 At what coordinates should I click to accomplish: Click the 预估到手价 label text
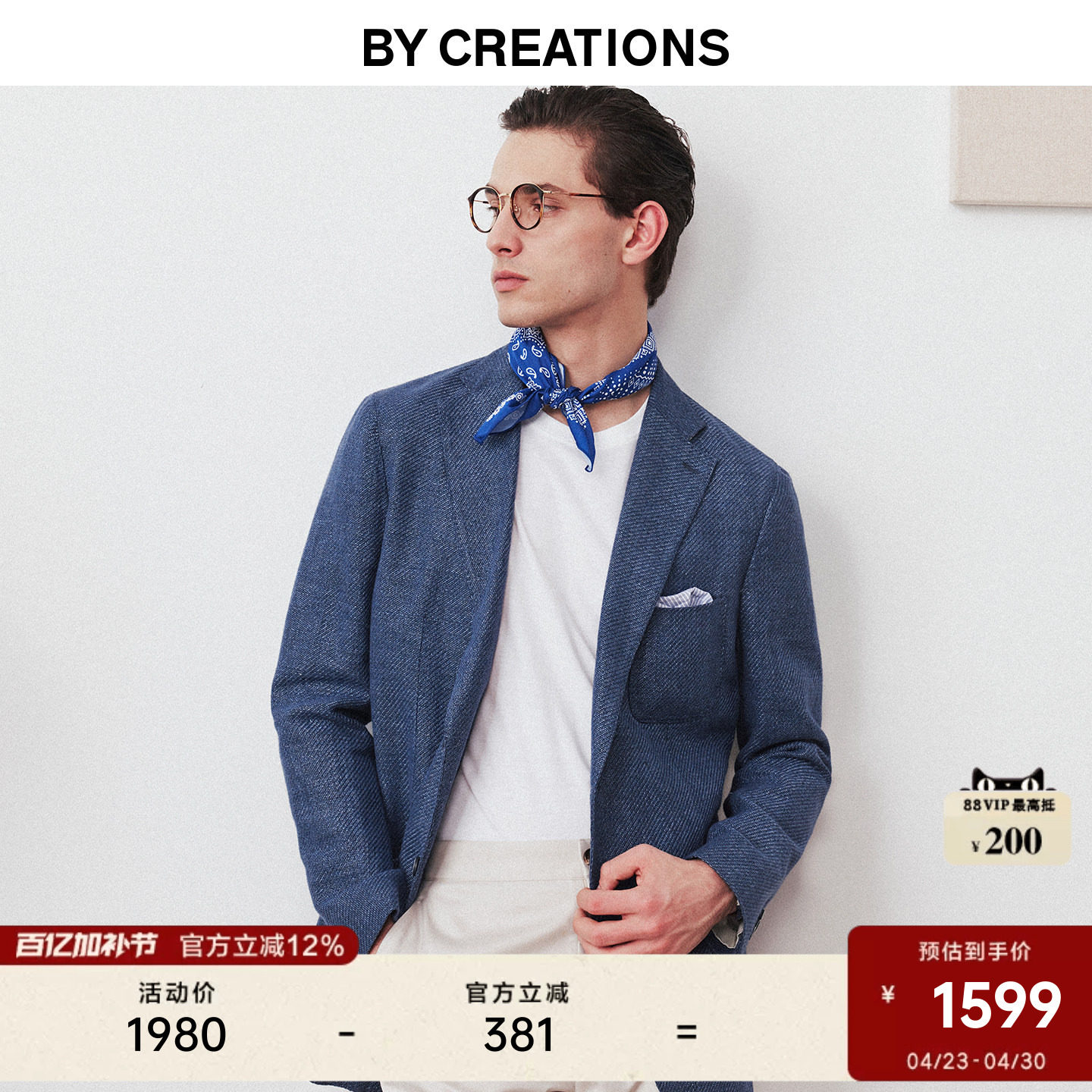974,951
